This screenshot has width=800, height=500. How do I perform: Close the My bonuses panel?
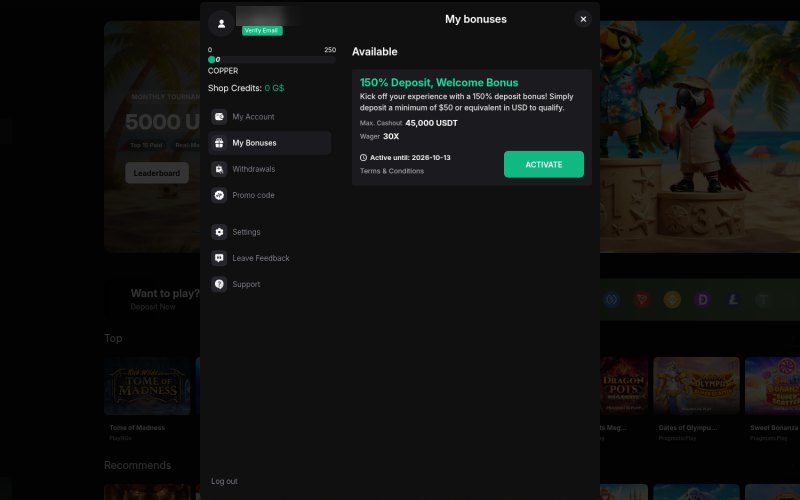583,19
